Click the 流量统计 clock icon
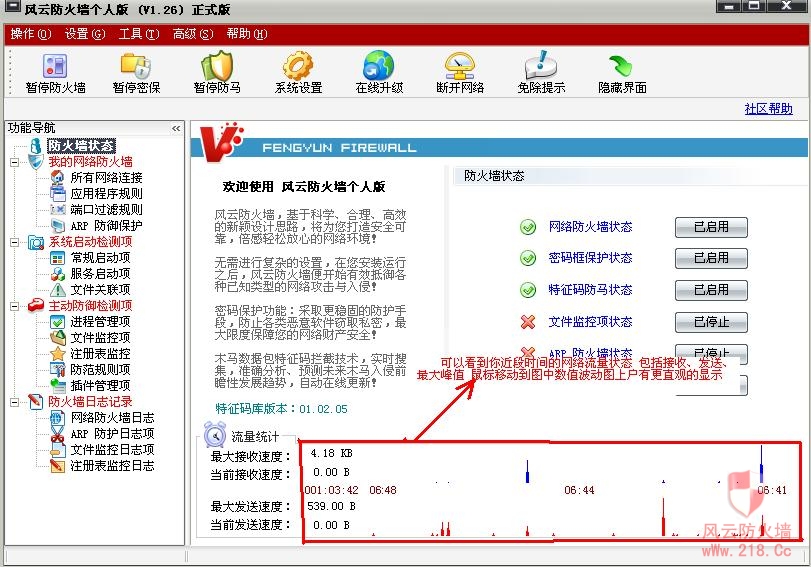The width and height of the screenshot is (811, 567). pos(214,435)
